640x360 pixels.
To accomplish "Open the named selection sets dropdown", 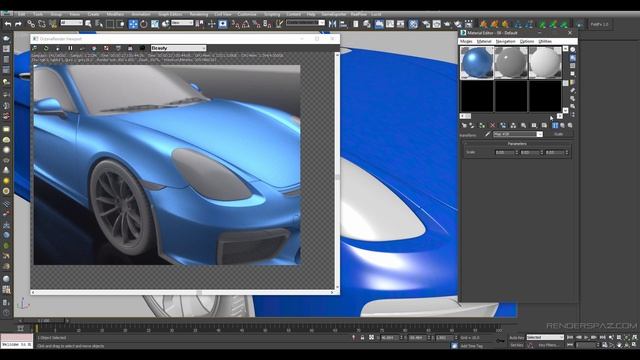I will pos(305,23).
